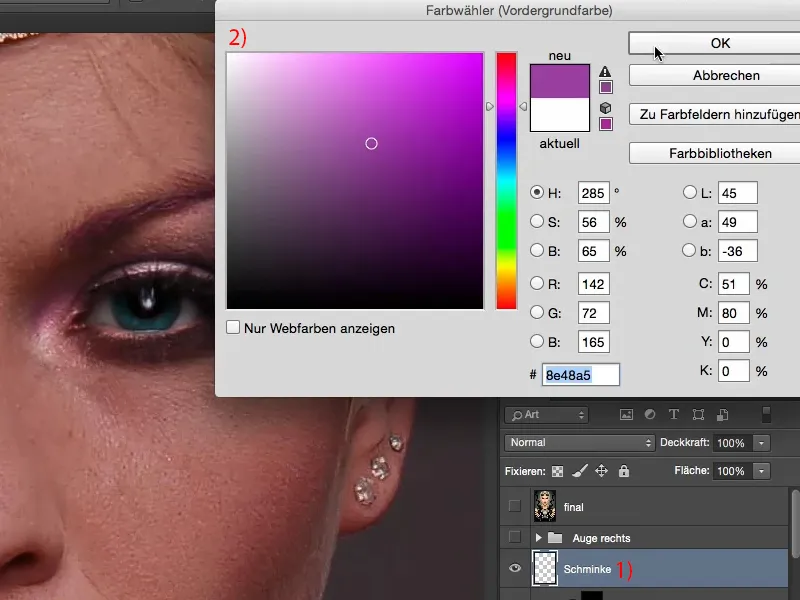Click the lock all padlock icon

tap(624, 470)
